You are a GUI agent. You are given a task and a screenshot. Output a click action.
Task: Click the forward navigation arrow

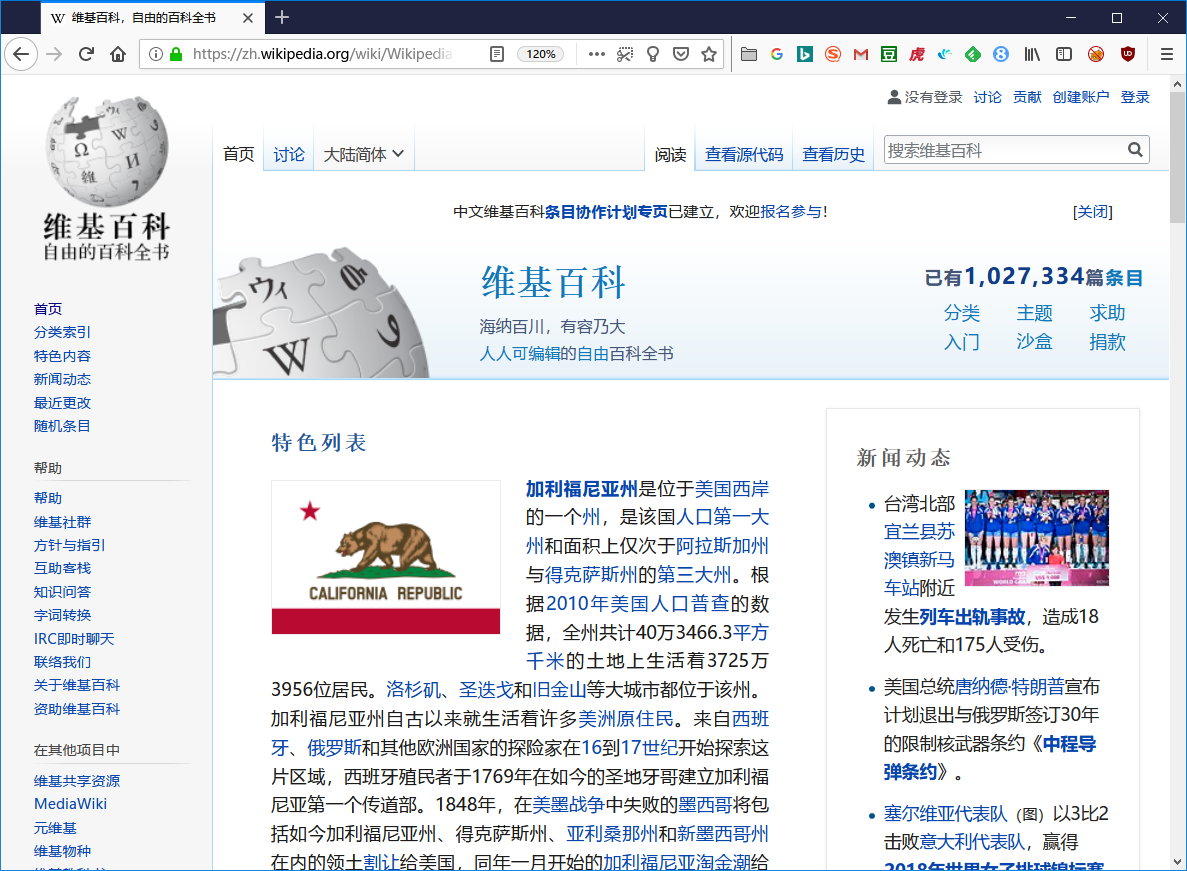pyautogui.click(x=54, y=54)
